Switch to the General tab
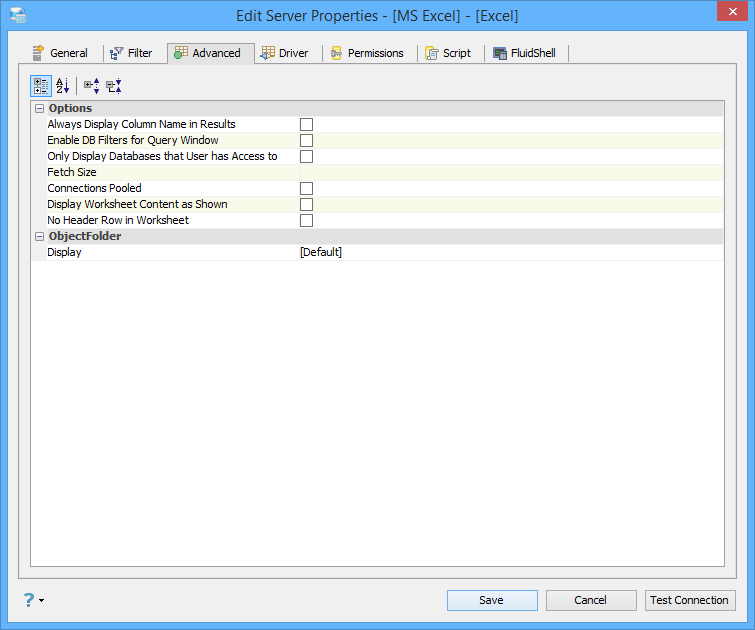 tap(60, 53)
